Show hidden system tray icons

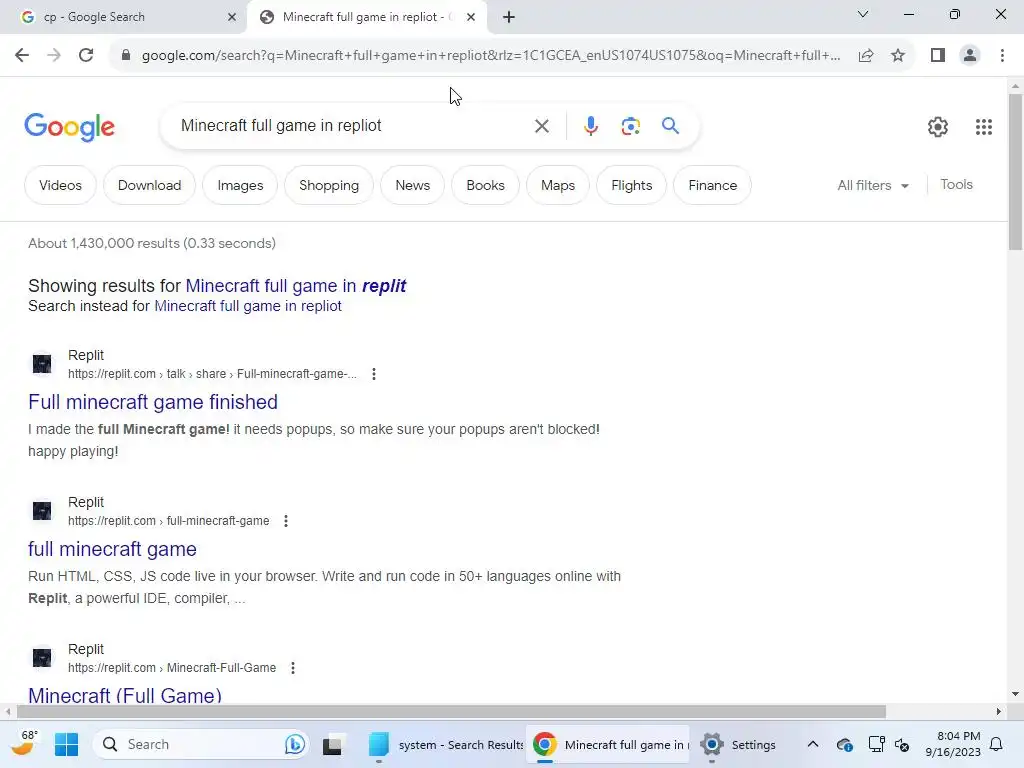(812, 744)
